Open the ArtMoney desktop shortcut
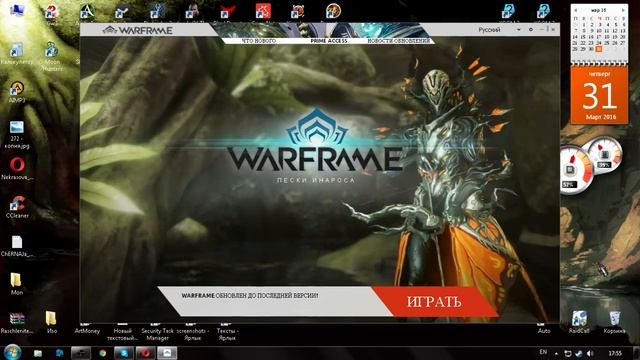This screenshot has height=360, width=640. [87, 329]
